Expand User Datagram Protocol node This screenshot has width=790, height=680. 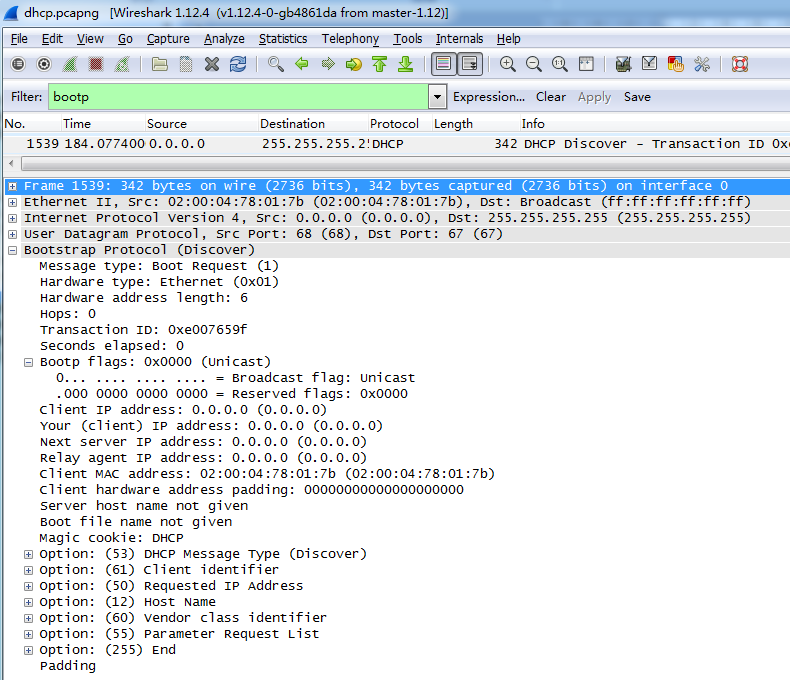pyautogui.click(x=13, y=234)
